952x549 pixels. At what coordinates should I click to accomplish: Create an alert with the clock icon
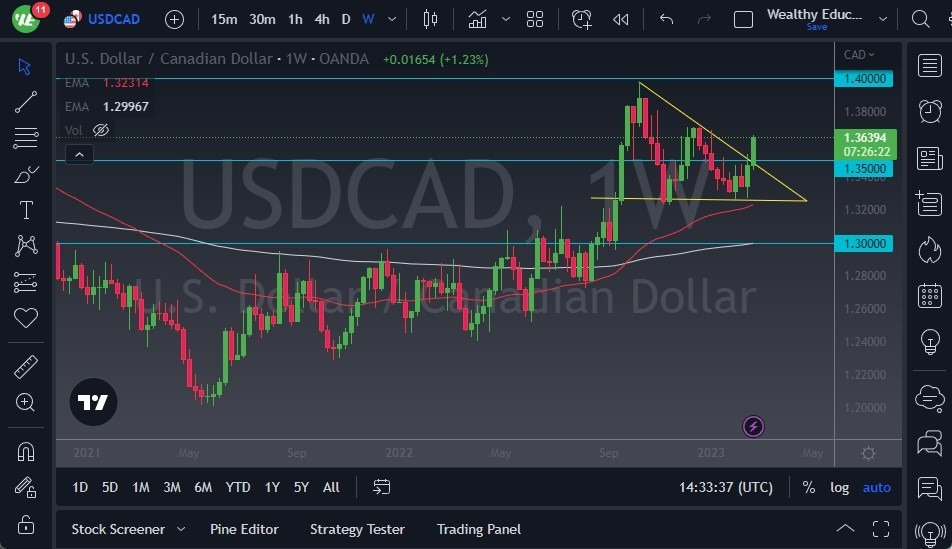[x=581, y=19]
